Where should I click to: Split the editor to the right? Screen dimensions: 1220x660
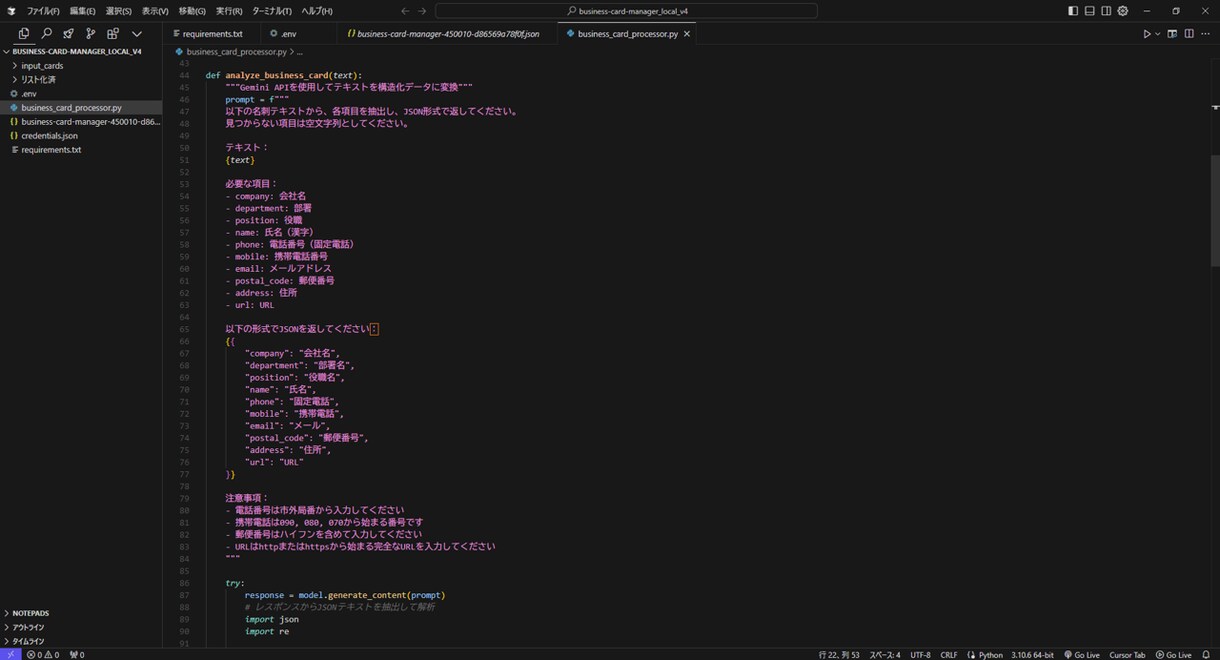pos(1189,34)
